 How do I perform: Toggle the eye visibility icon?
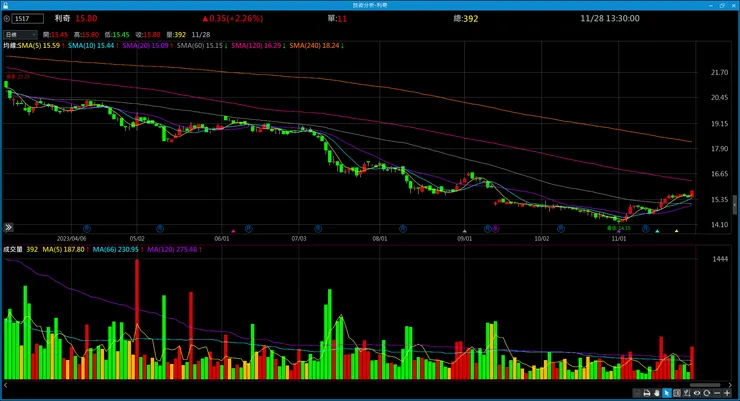click(697, 393)
